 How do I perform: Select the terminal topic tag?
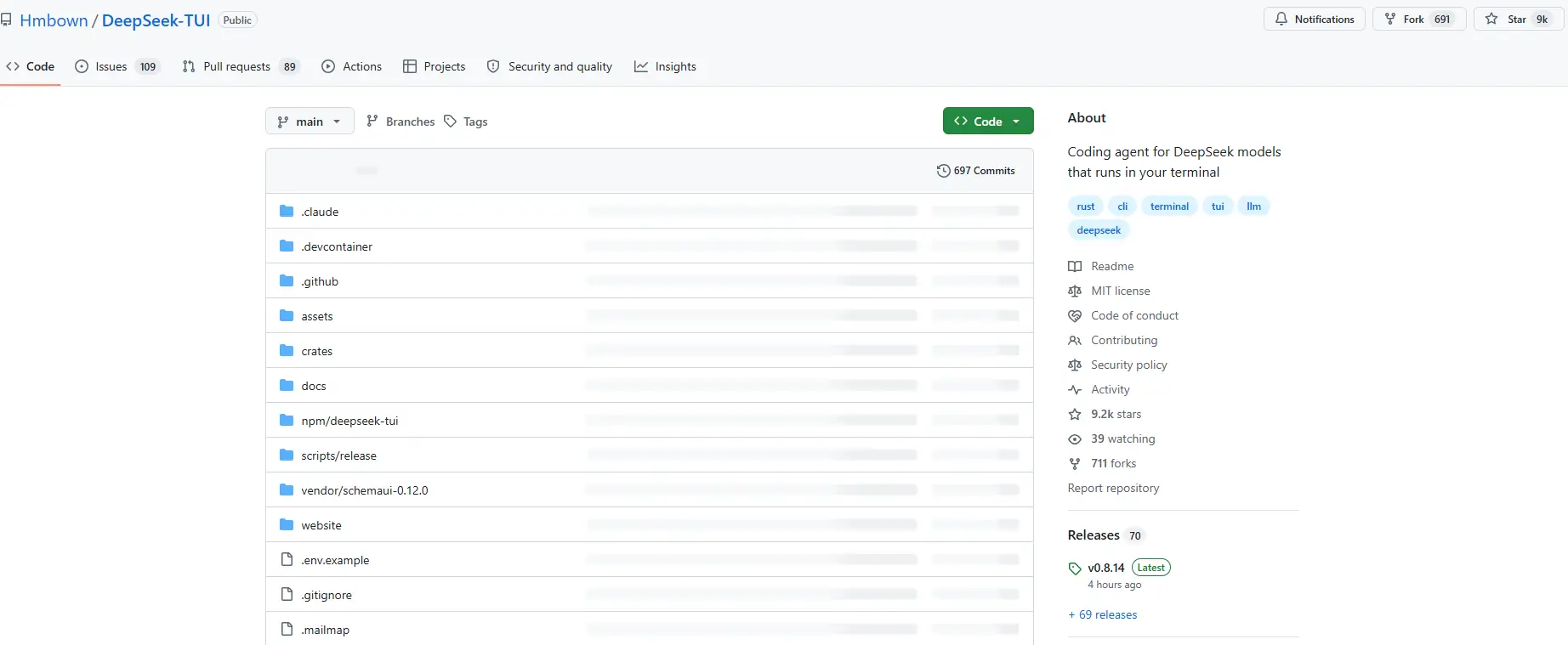(x=1169, y=206)
